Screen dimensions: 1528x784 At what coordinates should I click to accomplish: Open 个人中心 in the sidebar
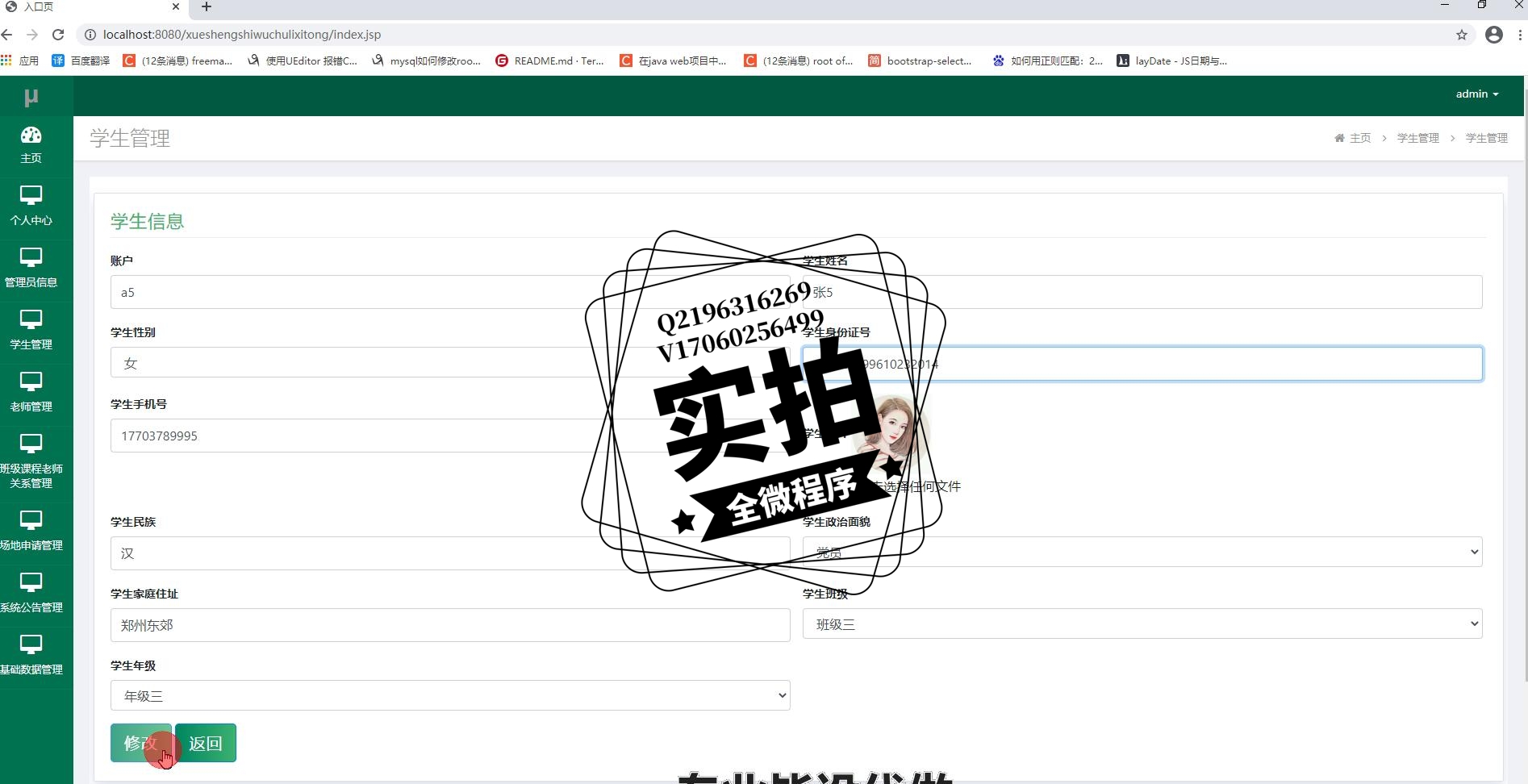coord(31,206)
